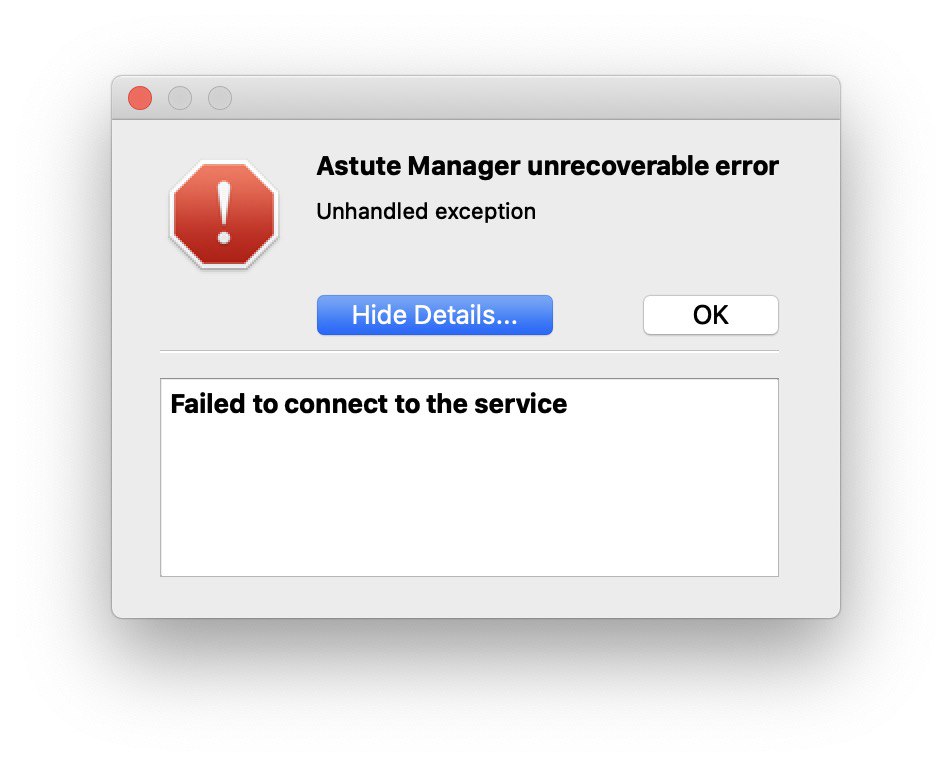Screen dimensions: 952x766
Task: Click the 'Failed to connect to the service' line
Action: click(369, 404)
